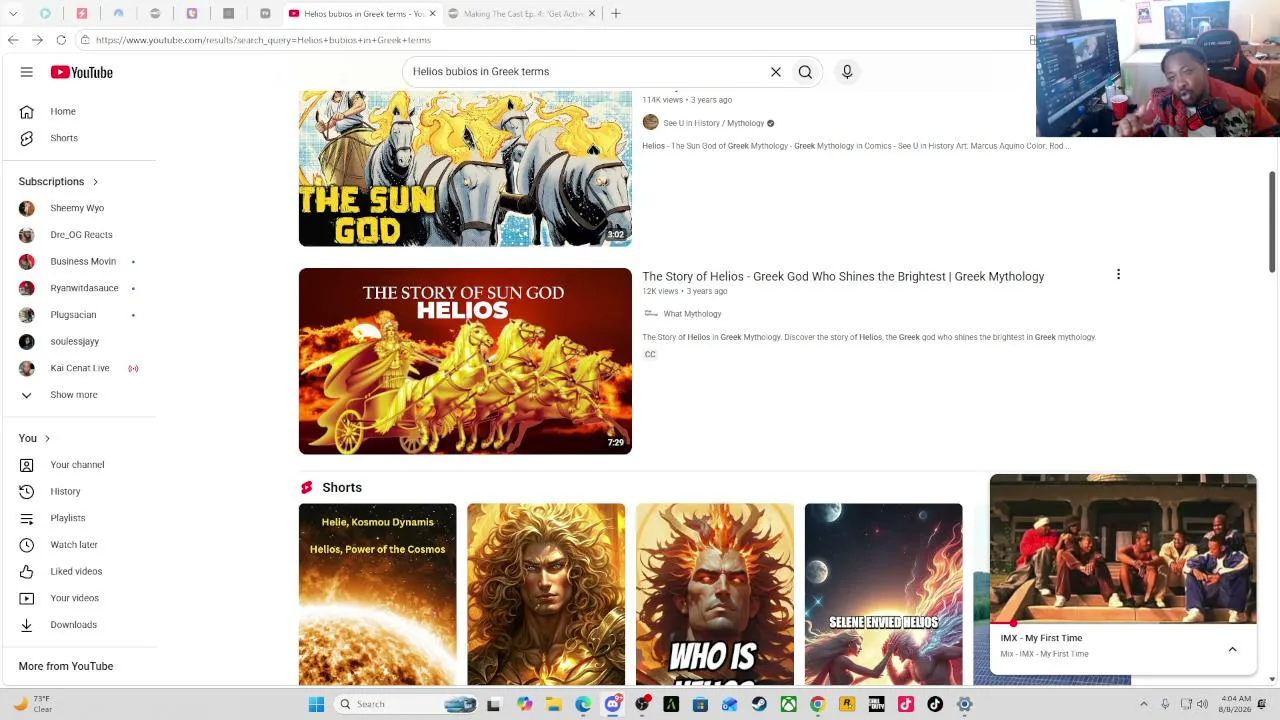Open Your channel
The width and height of the screenshot is (1280, 720).
pos(78,465)
